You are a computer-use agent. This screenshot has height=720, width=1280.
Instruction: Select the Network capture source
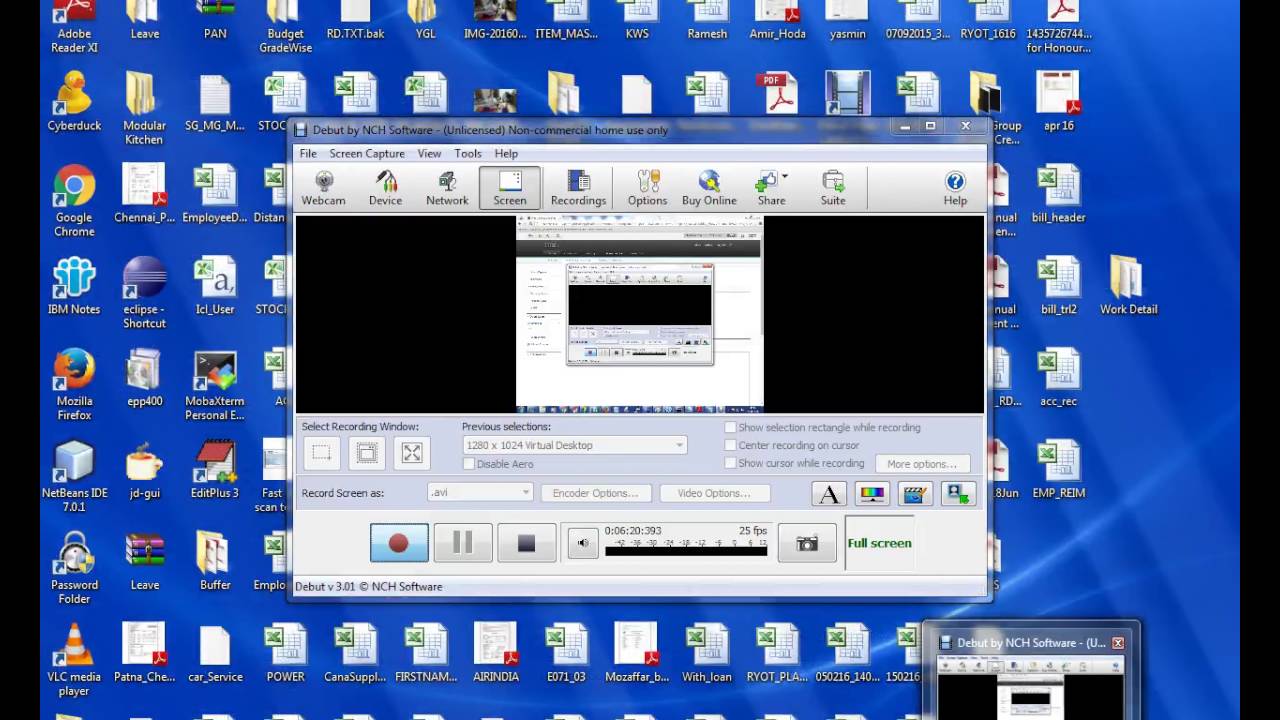click(447, 188)
